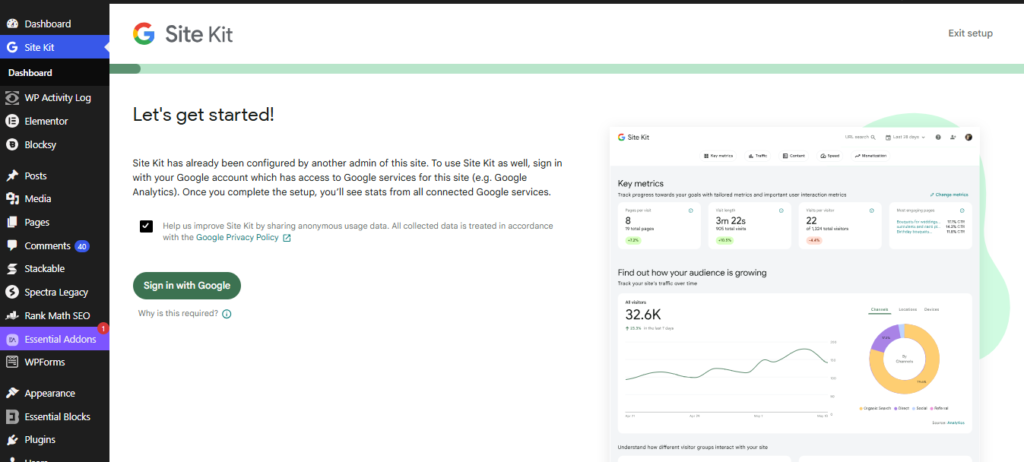
Task: Click the Site Kit title text in header
Action: [199, 34]
